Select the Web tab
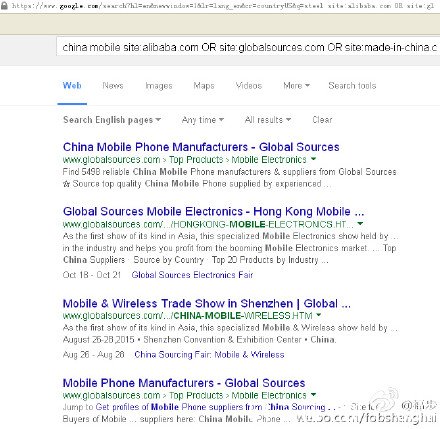This screenshot has height=429, width=440. coord(72,86)
